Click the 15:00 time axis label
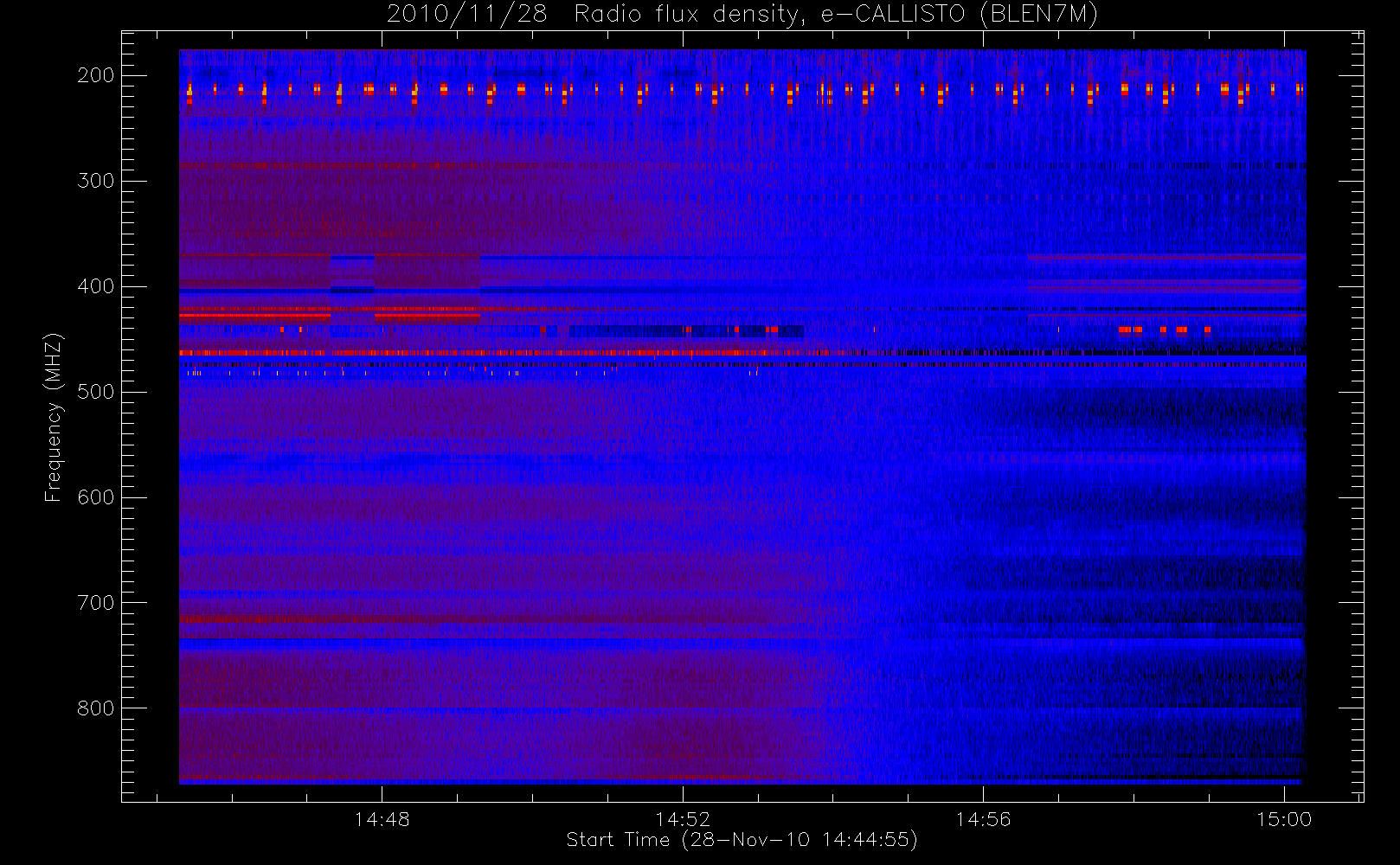The image size is (1400, 865). [1284, 819]
